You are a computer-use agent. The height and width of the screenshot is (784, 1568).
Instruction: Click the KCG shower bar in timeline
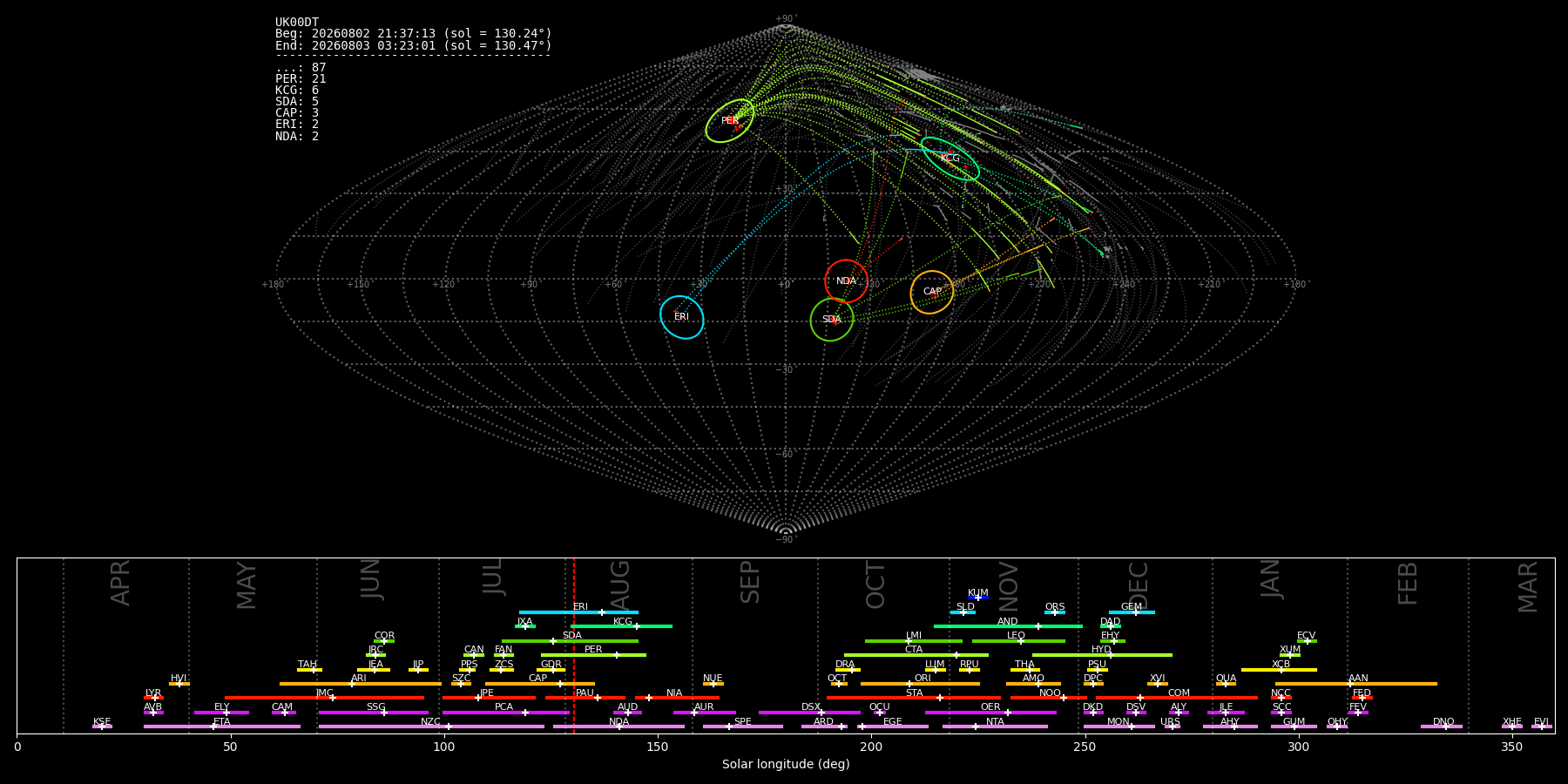tap(621, 626)
